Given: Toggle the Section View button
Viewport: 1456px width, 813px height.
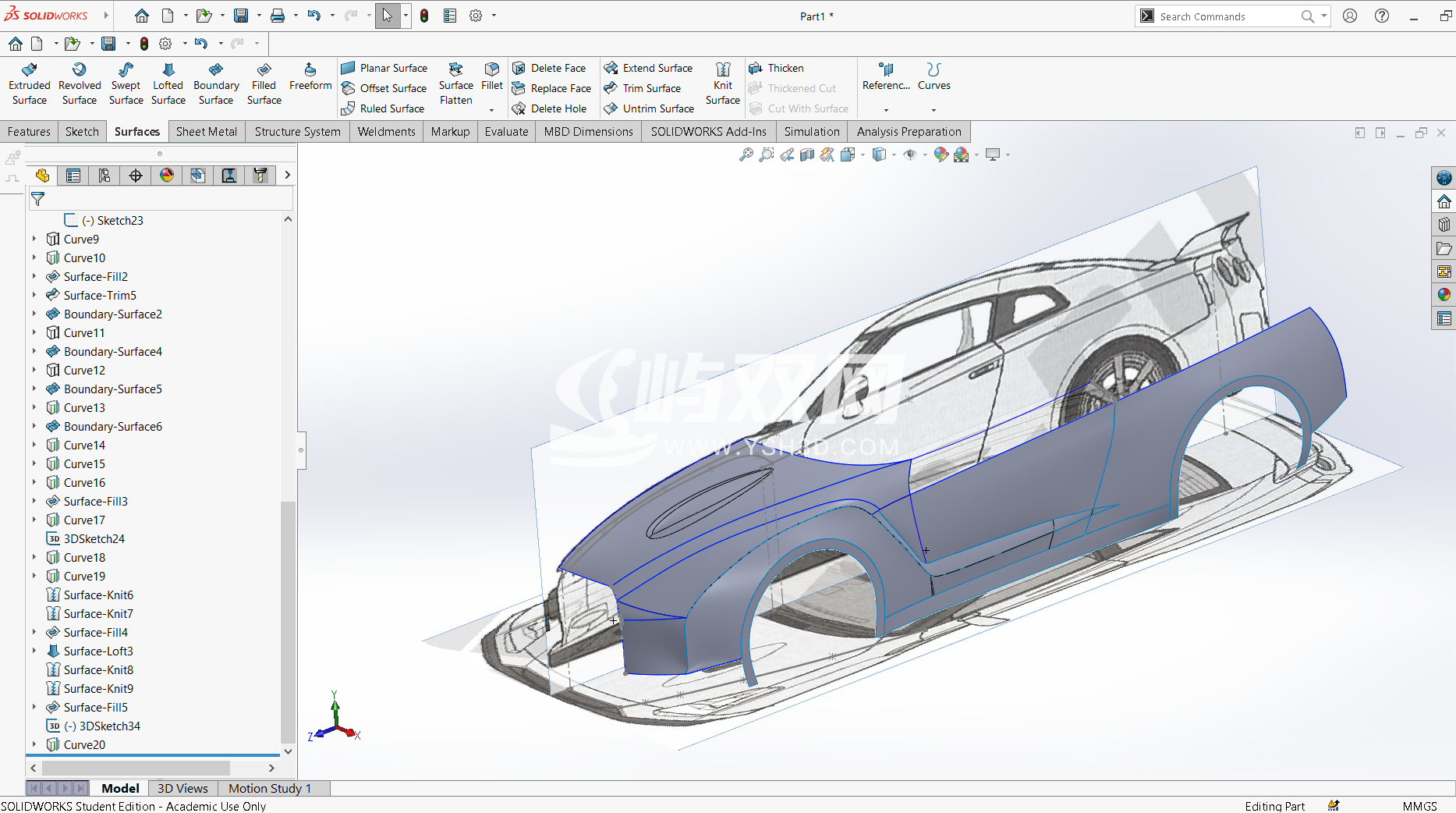Looking at the screenshot, I should coord(807,154).
